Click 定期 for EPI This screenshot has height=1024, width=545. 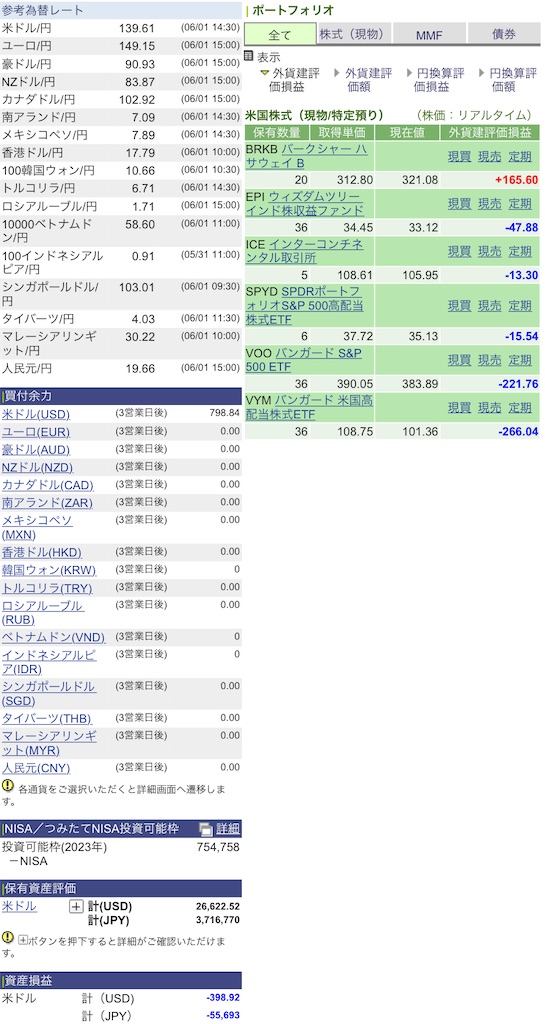click(520, 203)
